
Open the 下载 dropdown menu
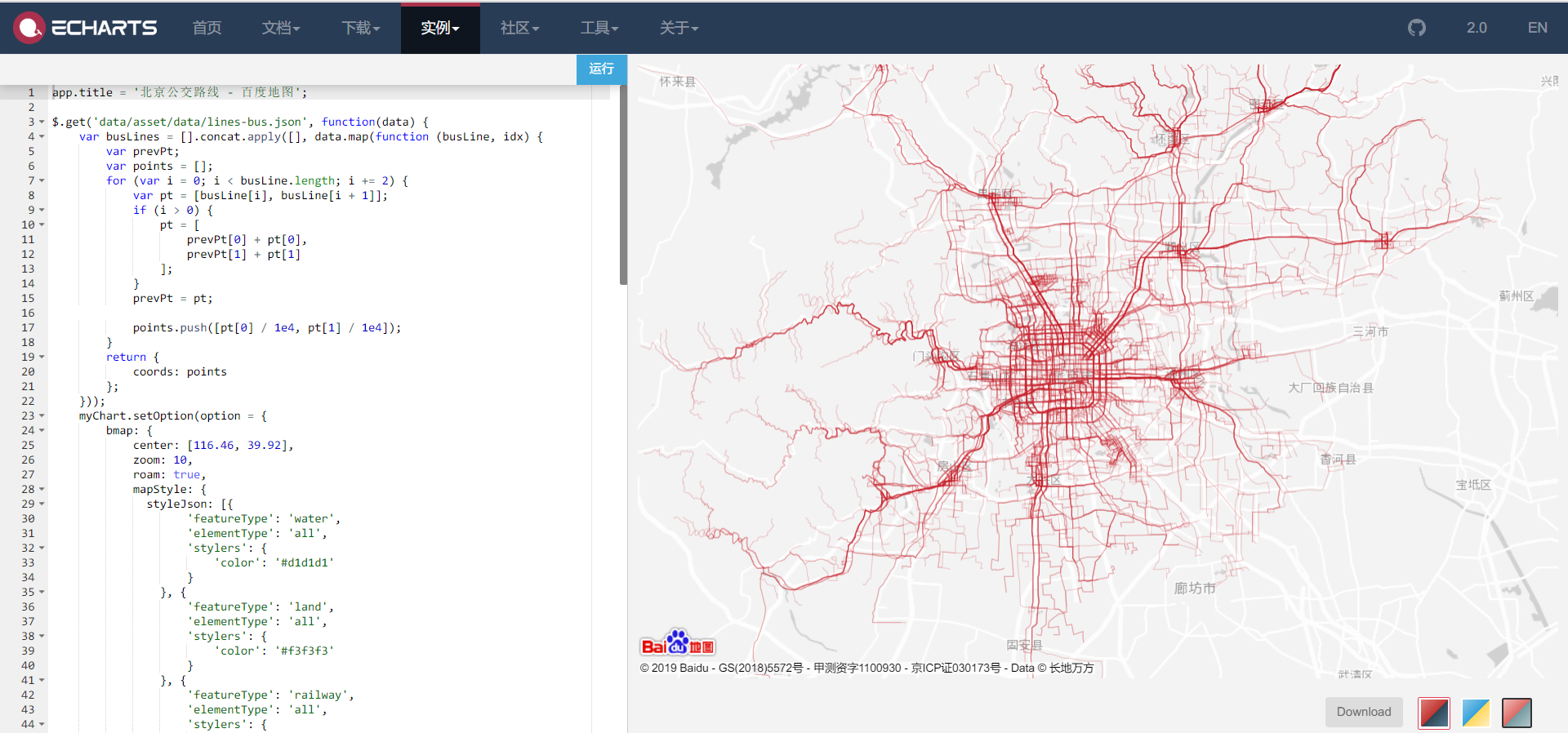(x=361, y=28)
